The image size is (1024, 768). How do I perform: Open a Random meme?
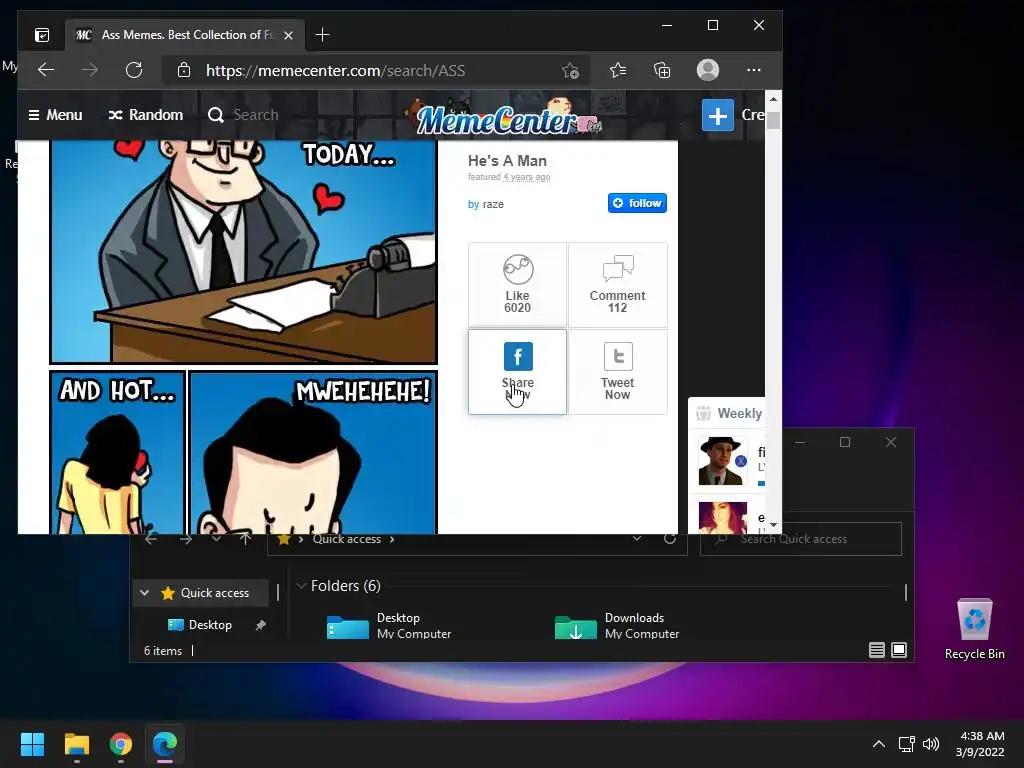pyautogui.click(x=146, y=115)
